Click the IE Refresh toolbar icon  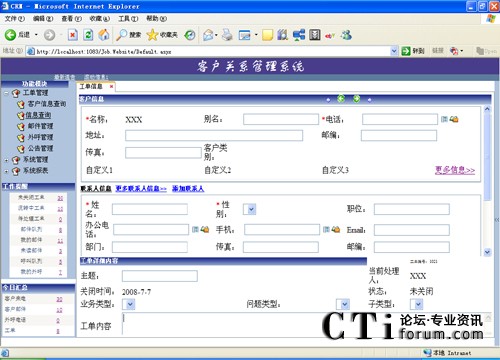tap(88, 35)
